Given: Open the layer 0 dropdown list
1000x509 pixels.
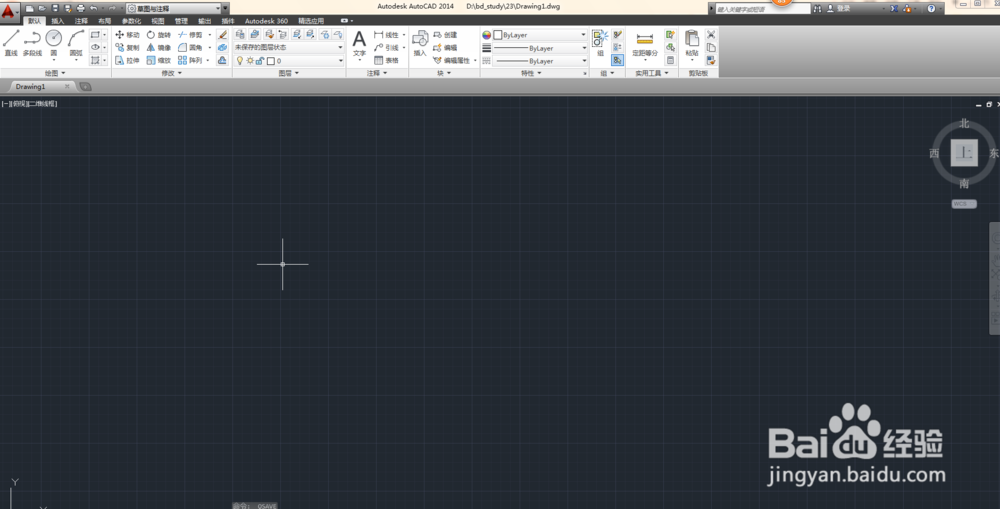Looking at the screenshot, I should [x=290, y=61].
